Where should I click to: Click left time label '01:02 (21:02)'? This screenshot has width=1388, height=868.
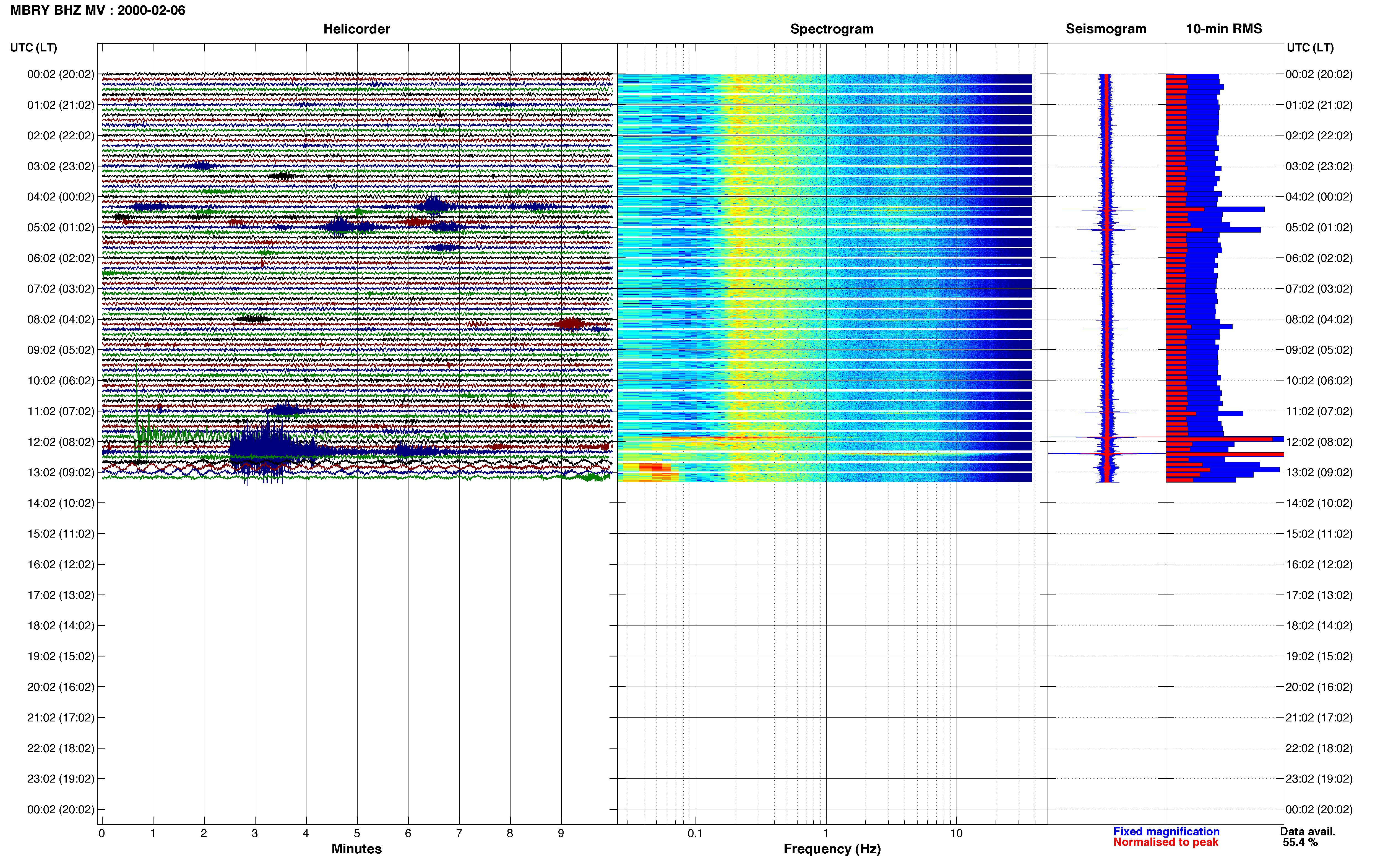[60, 105]
